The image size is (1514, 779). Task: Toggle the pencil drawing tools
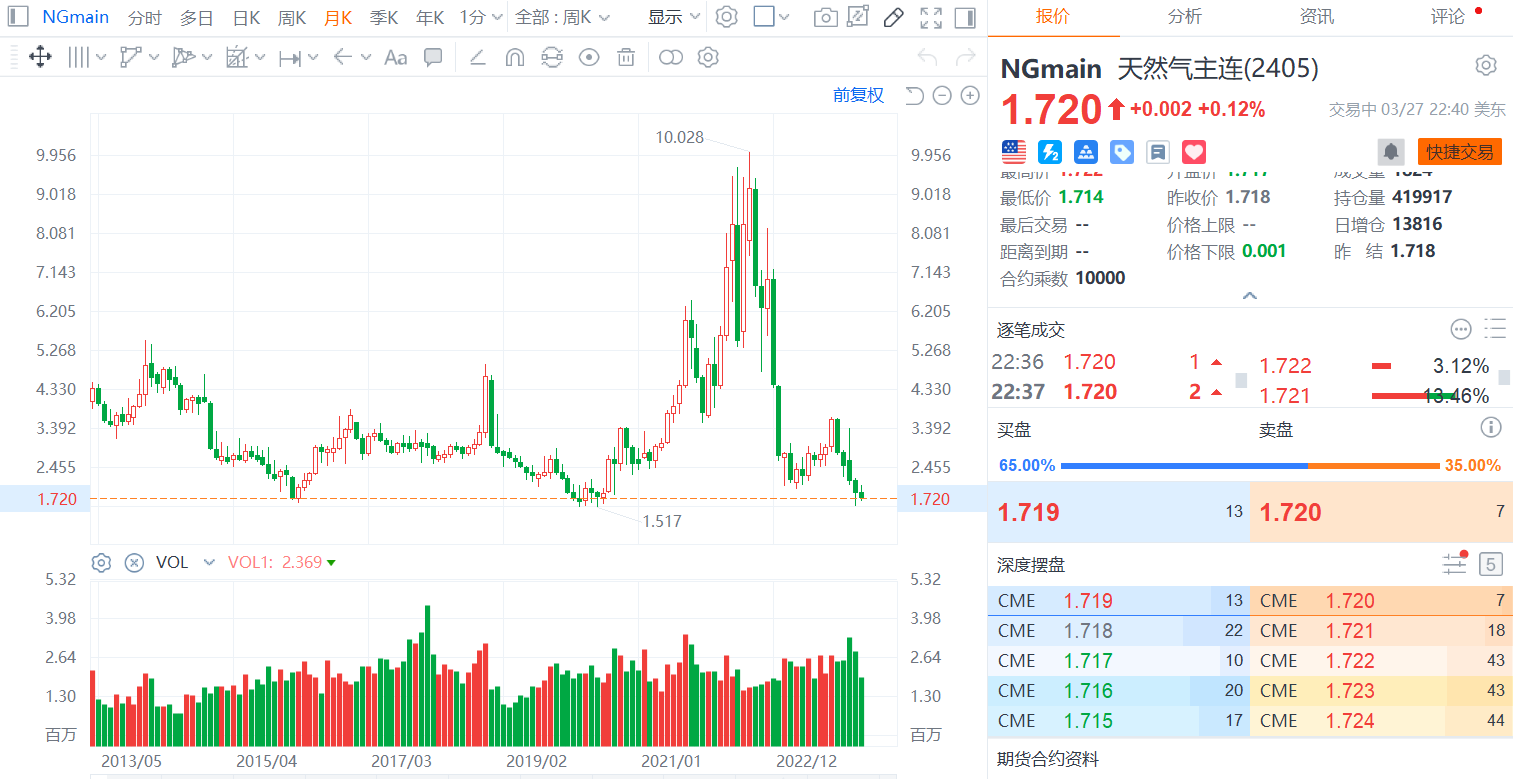pos(894,17)
